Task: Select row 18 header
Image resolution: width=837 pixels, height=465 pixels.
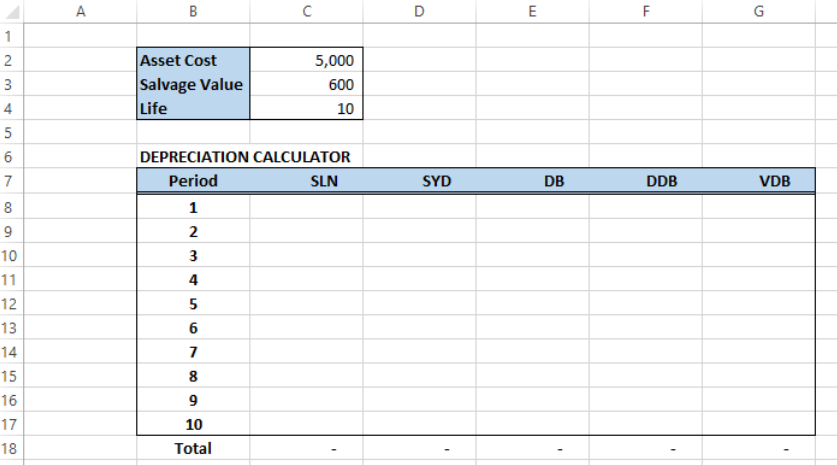Action: [11, 448]
